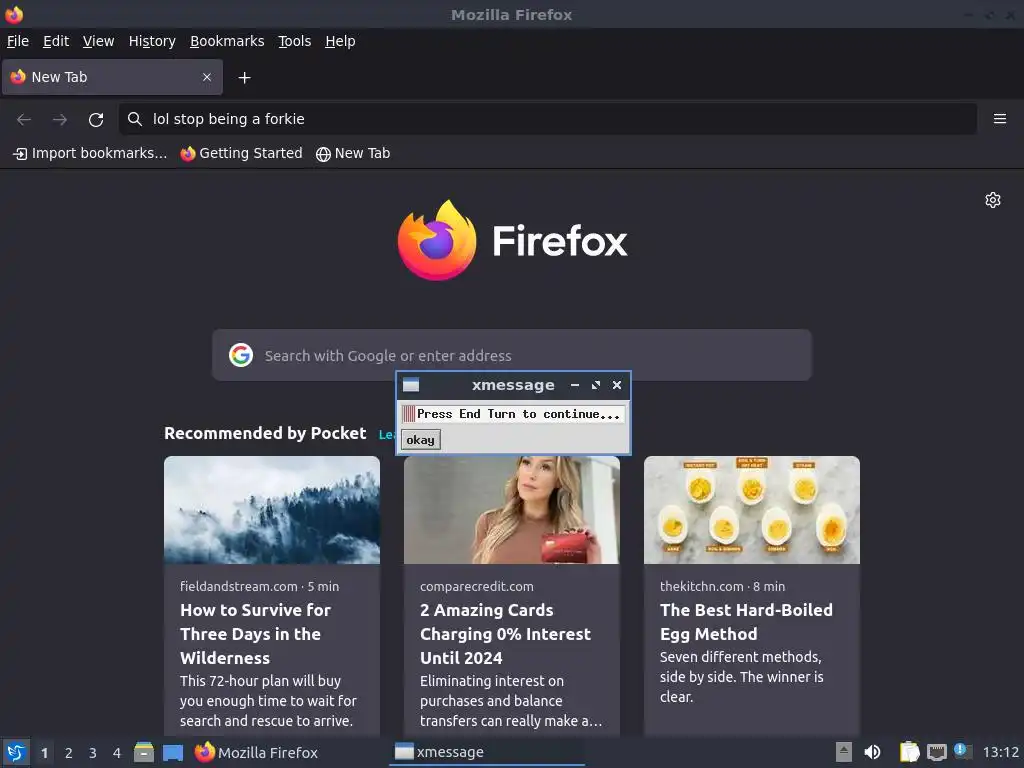Switch to workspace 4
Viewport: 1024px width, 768px height.
pyautogui.click(x=117, y=753)
